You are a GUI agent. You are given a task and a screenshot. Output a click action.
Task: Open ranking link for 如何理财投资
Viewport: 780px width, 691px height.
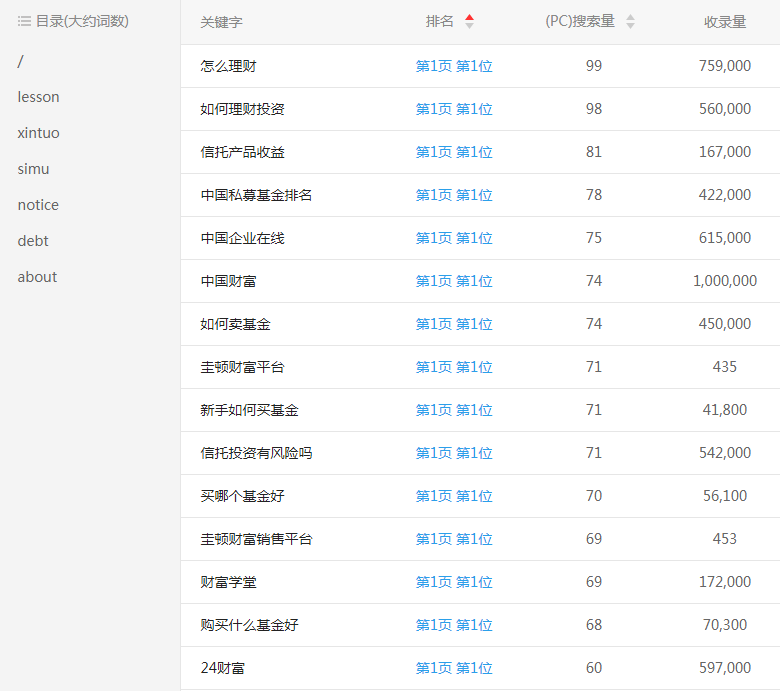454,109
